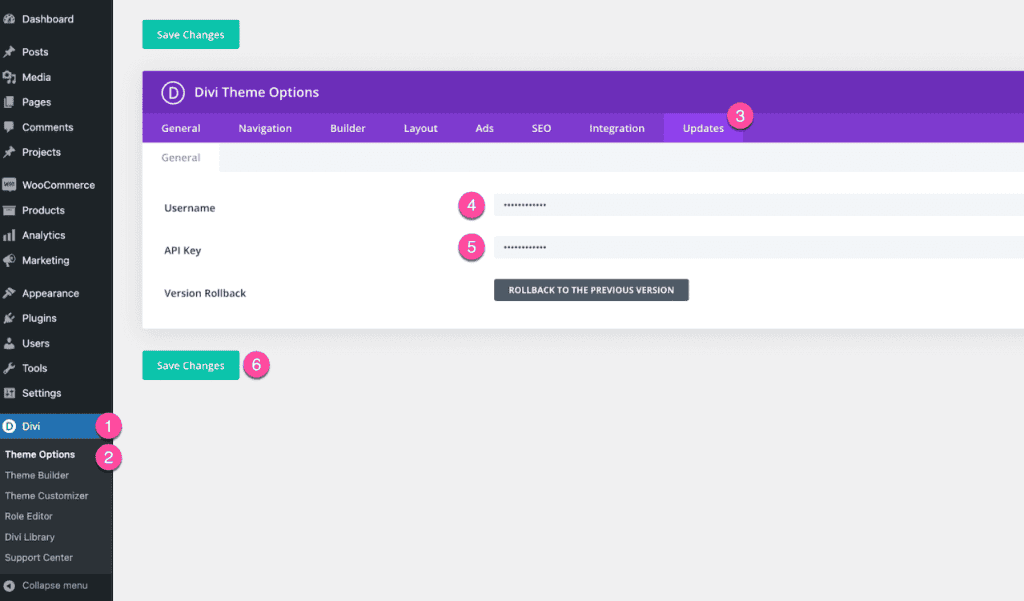Click the Comments bubble icon
Image resolution: width=1024 pixels, height=601 pixels.
point(9,127)
